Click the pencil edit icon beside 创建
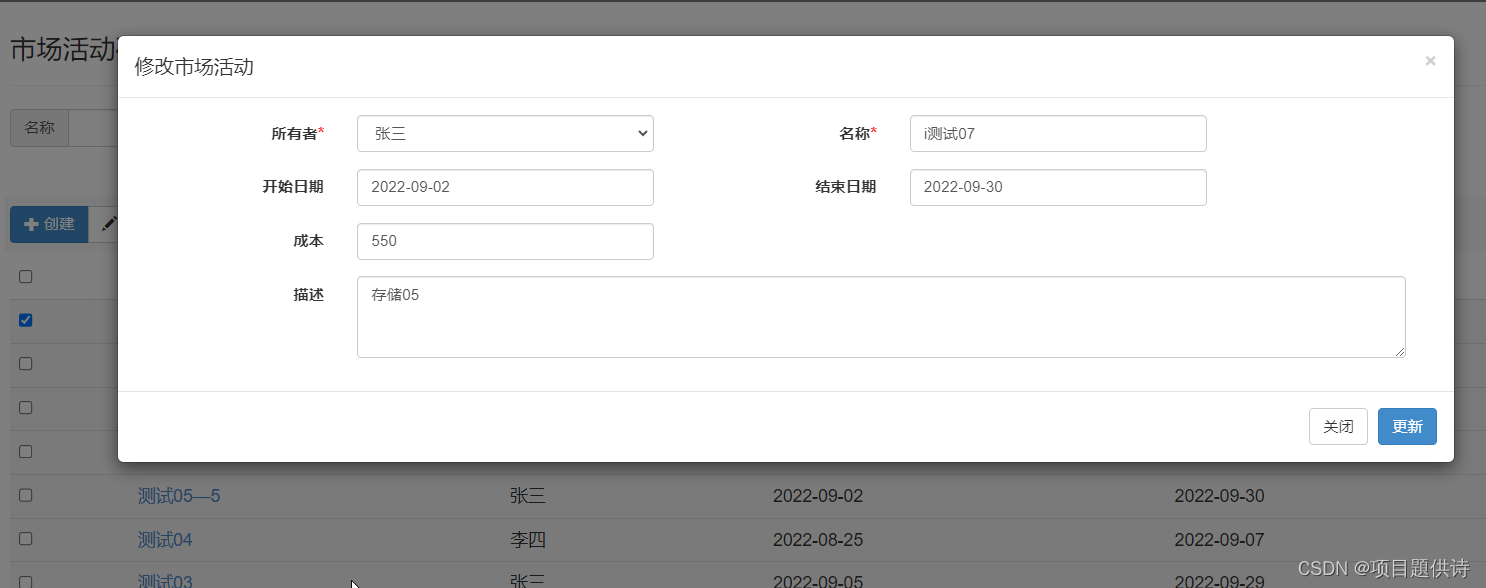Screen dimensions: 1486x588 (107, 224)
